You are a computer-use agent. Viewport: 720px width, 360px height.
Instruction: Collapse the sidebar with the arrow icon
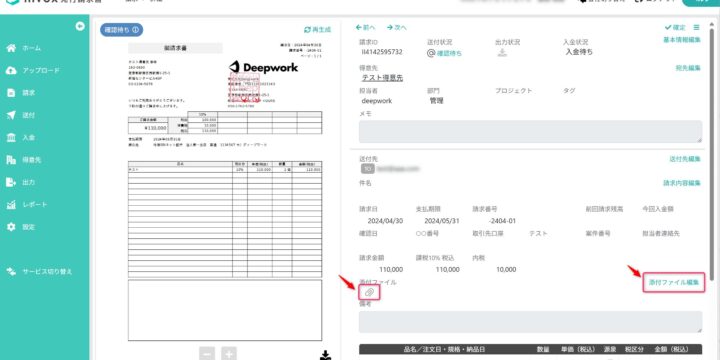point(80,27)
